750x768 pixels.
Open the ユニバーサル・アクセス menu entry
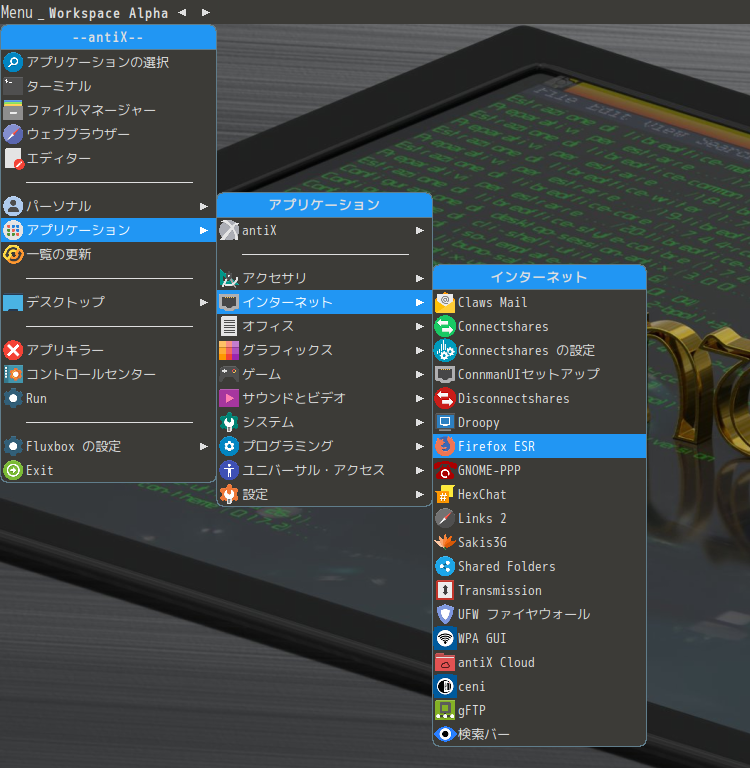(324, 470)
